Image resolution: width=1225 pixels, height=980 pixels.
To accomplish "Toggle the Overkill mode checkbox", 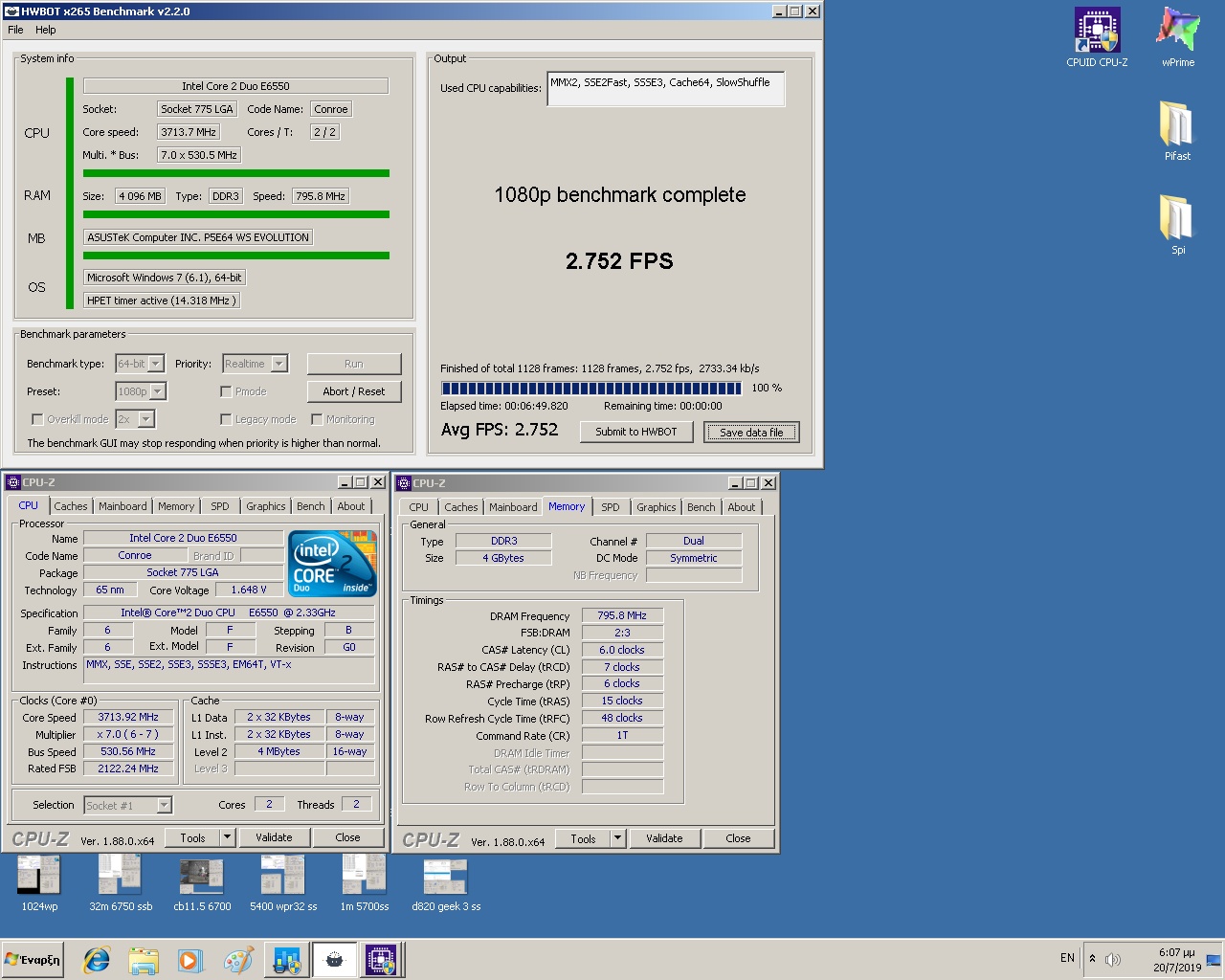I will coord(37,419).
